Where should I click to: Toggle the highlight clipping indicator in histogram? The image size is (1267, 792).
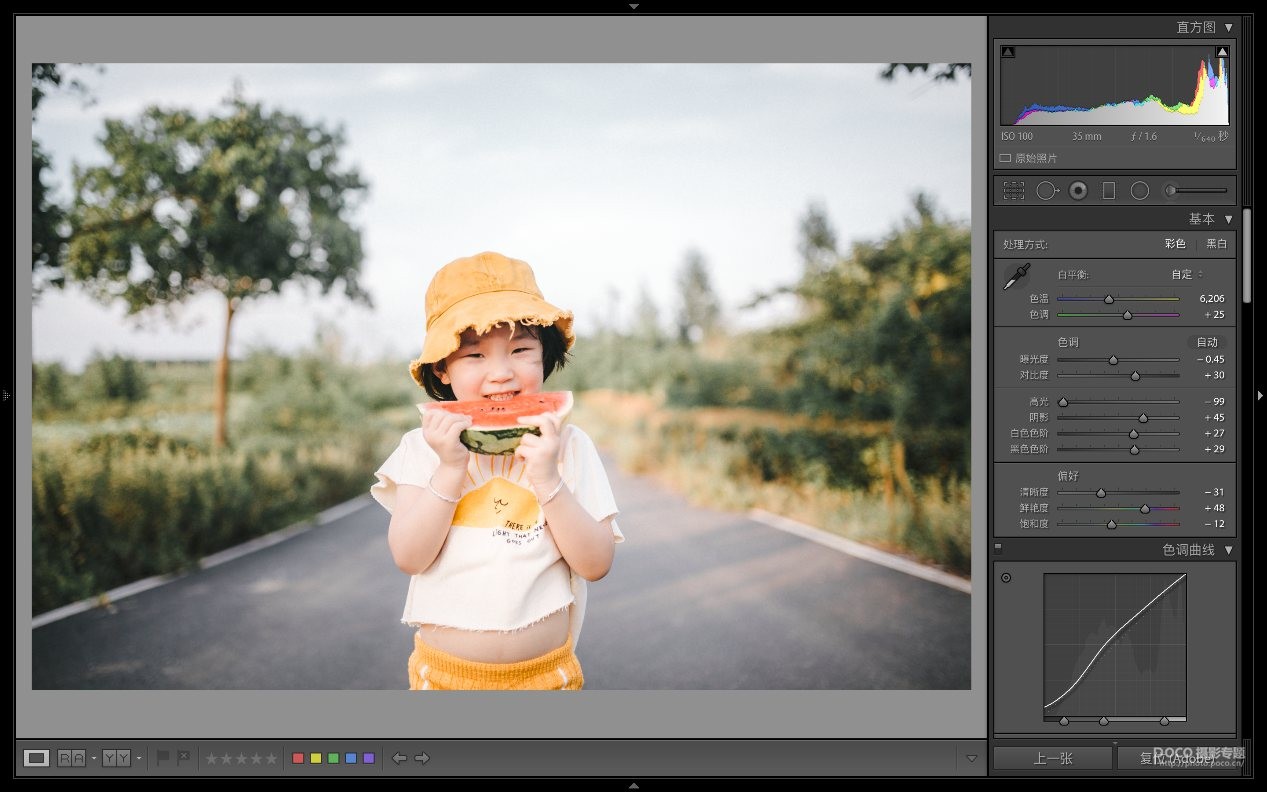[1222, 52]
